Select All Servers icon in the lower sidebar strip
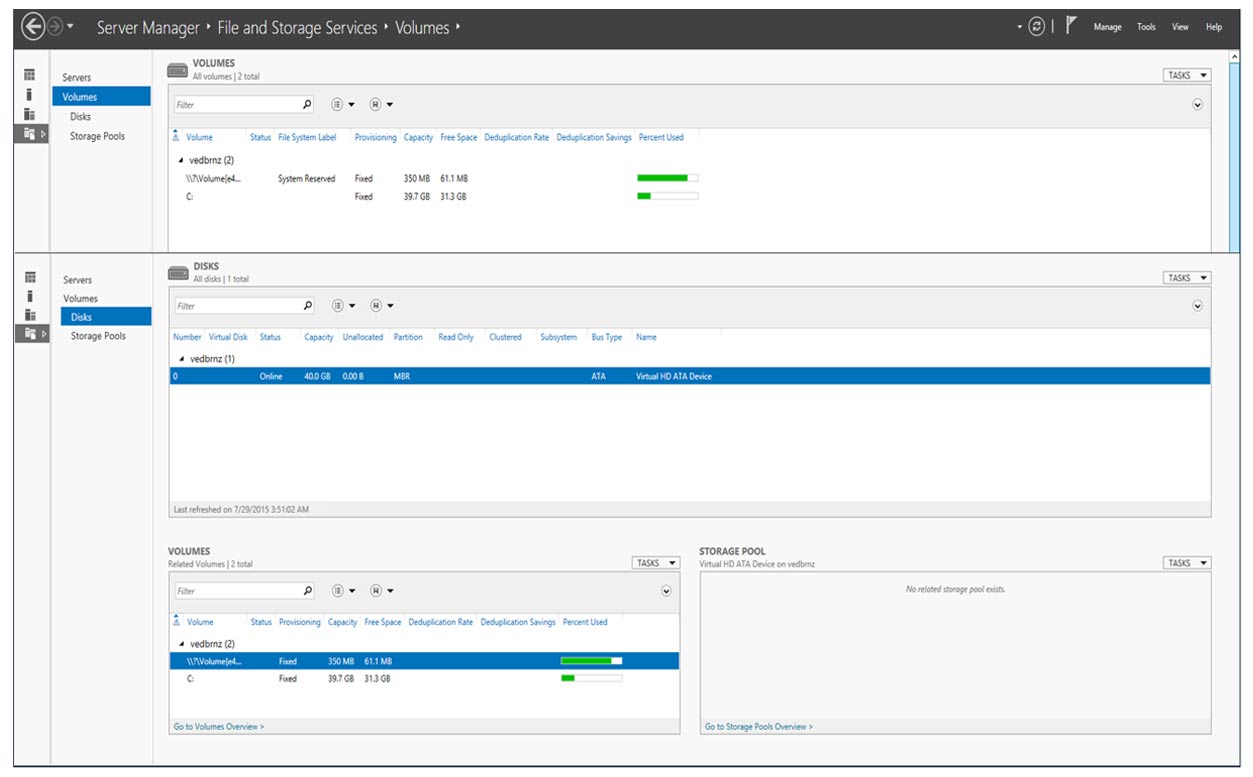The width and height of the screenshot is (1253, 777). point(30,315)
